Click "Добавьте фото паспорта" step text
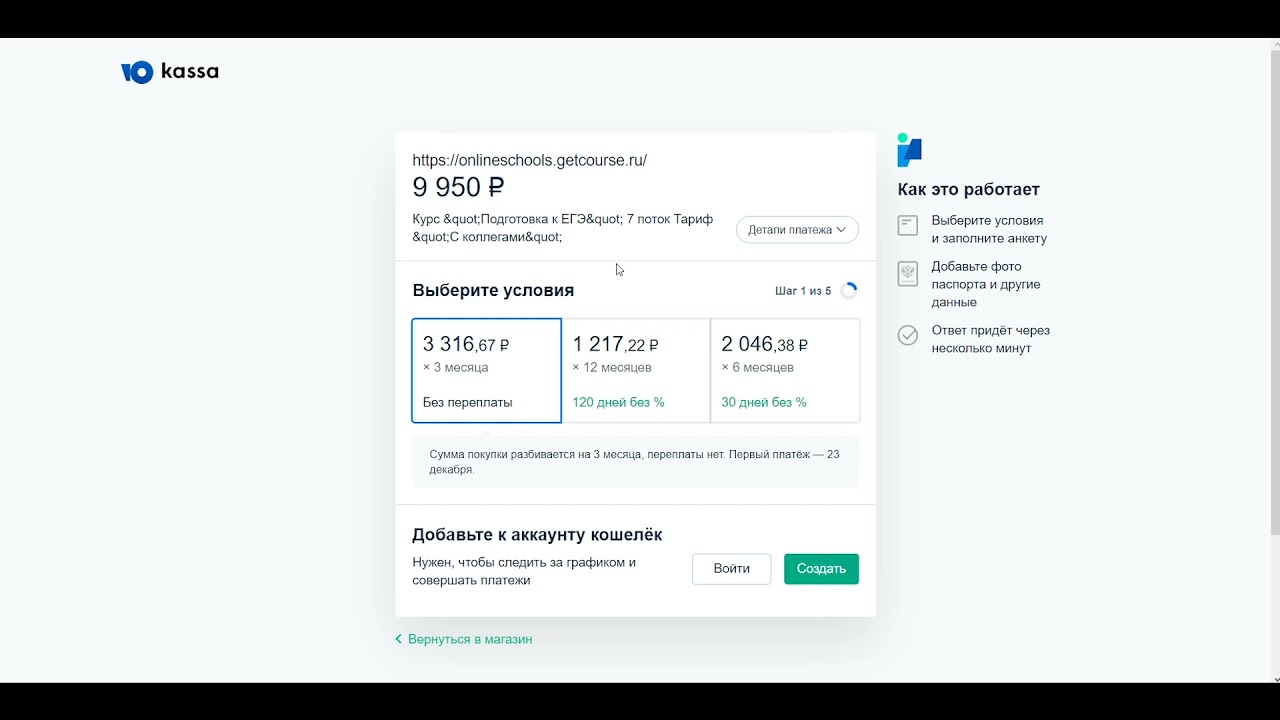 click(986, 284)
